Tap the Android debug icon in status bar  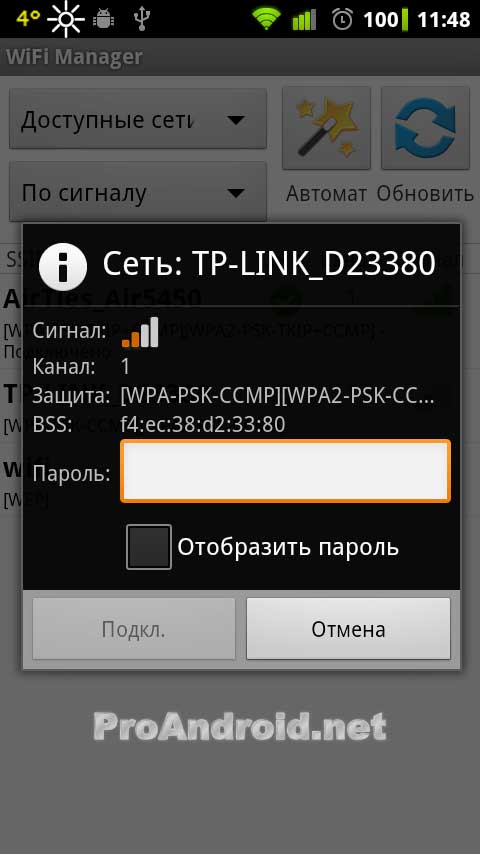[x=104, y=19]
